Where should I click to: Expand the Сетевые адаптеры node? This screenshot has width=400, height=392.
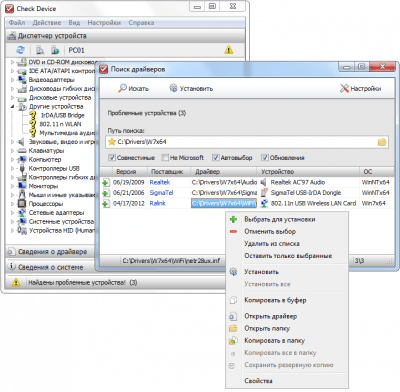[x=12, y=213]
